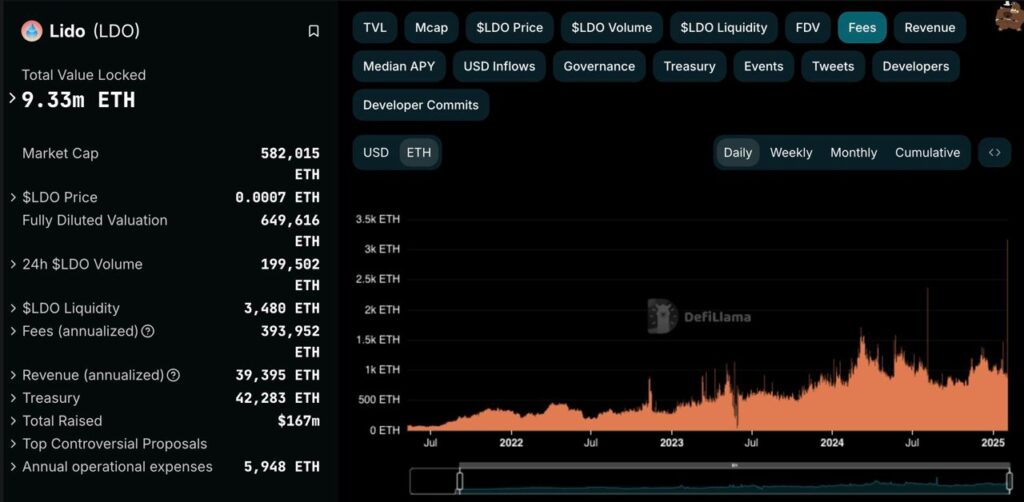Viewport: 1024px width, 502px height.
Task: Click the 9.33m ETH TVL value
Action: coord(79,100)
